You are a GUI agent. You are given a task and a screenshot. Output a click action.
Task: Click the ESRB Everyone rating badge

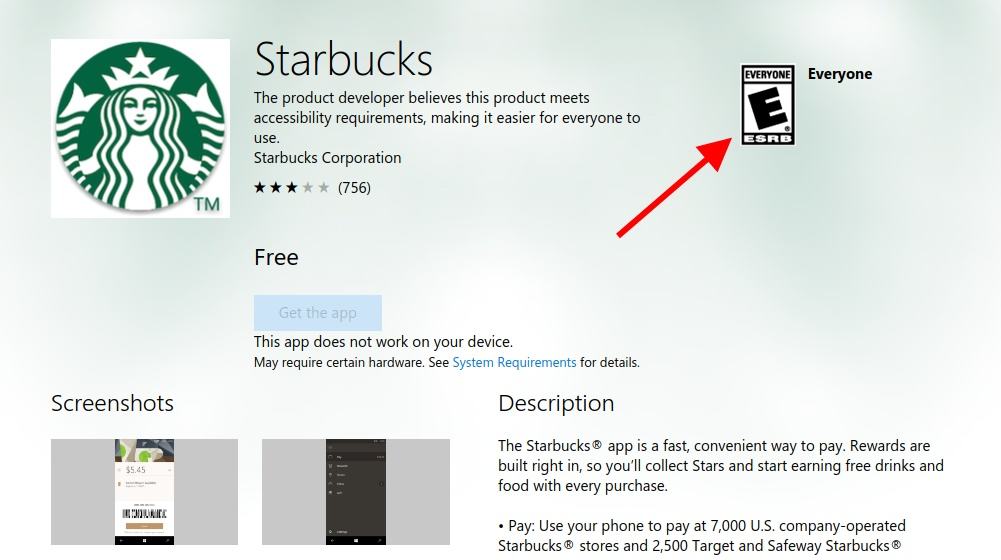pyautogui.click(x=767, y=105)
